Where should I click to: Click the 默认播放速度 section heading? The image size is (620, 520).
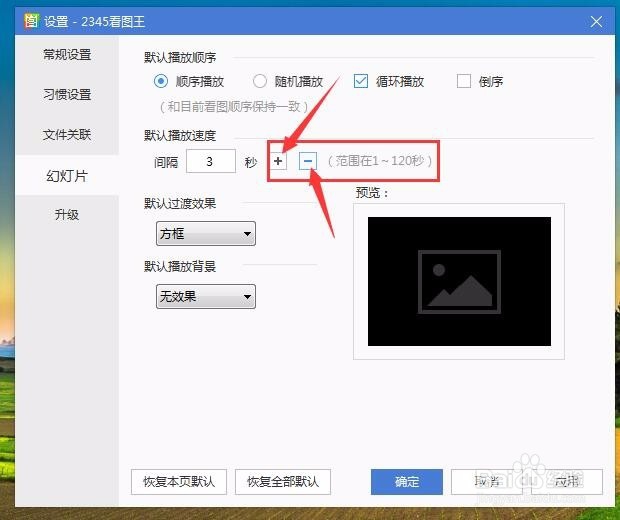pyautogui.click(x=180, y=136)
